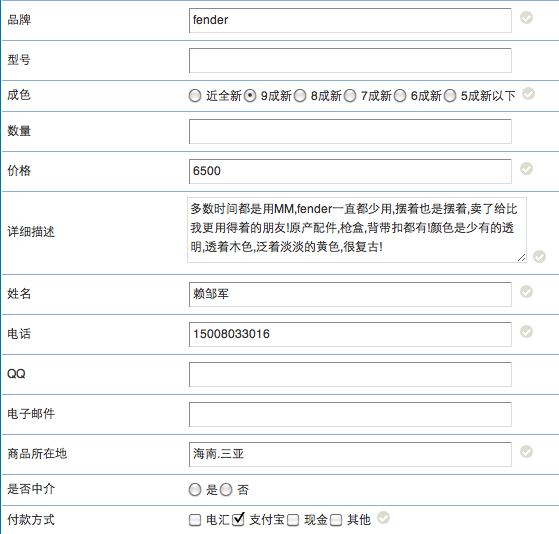This screenshot has width=559, height=534.
Task: Grab the 详细描述 textarea resize handle
Action: pyautogui.click(x=522, y=257)
